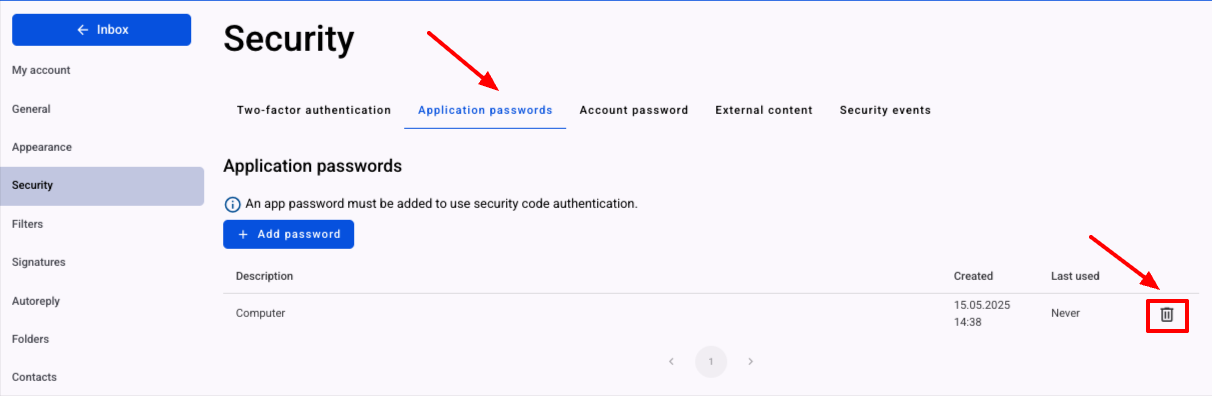This screenshot has width=1212, height=396.
Task: Go to previous page with left chevron
Action: [671, 361]
